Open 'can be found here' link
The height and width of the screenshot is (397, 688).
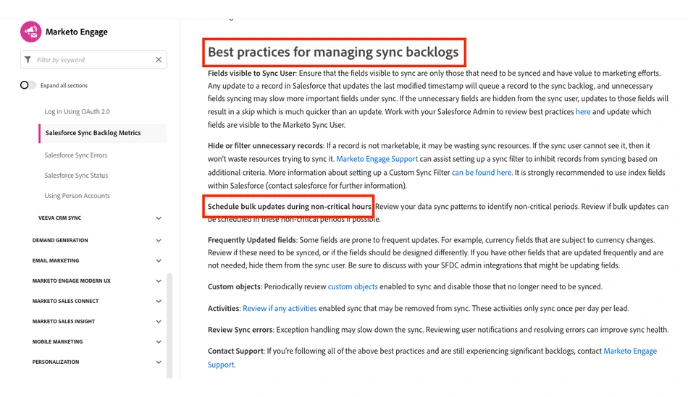click(x=481, y=172)
